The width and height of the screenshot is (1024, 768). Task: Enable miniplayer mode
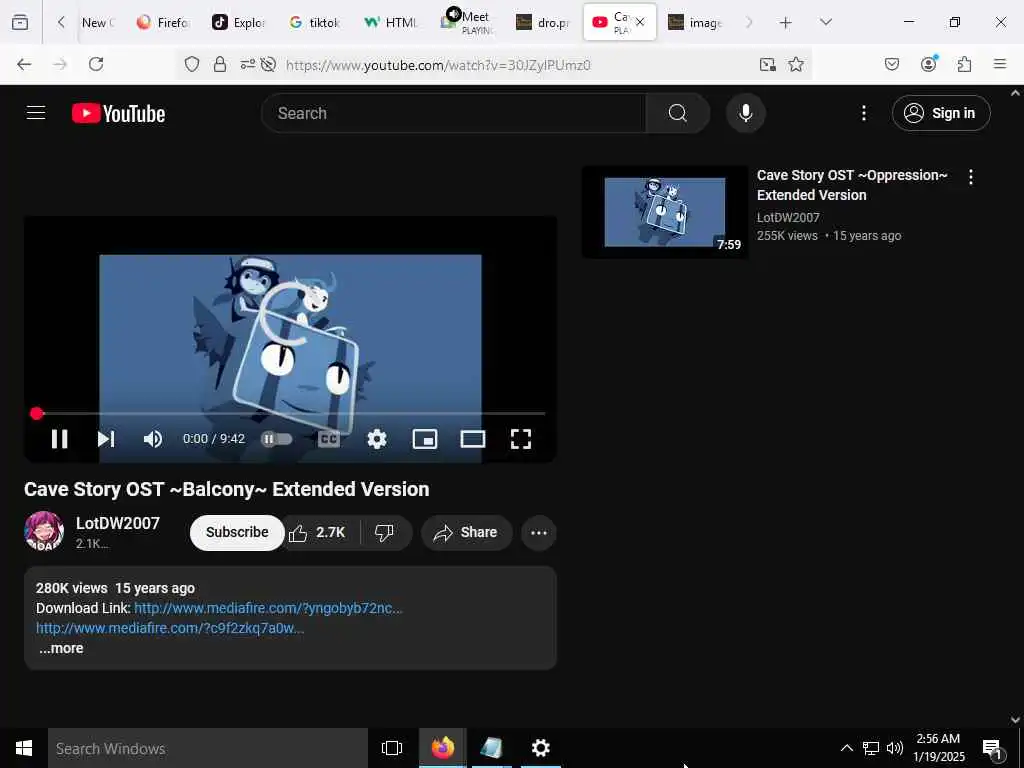tap(425, 439)
